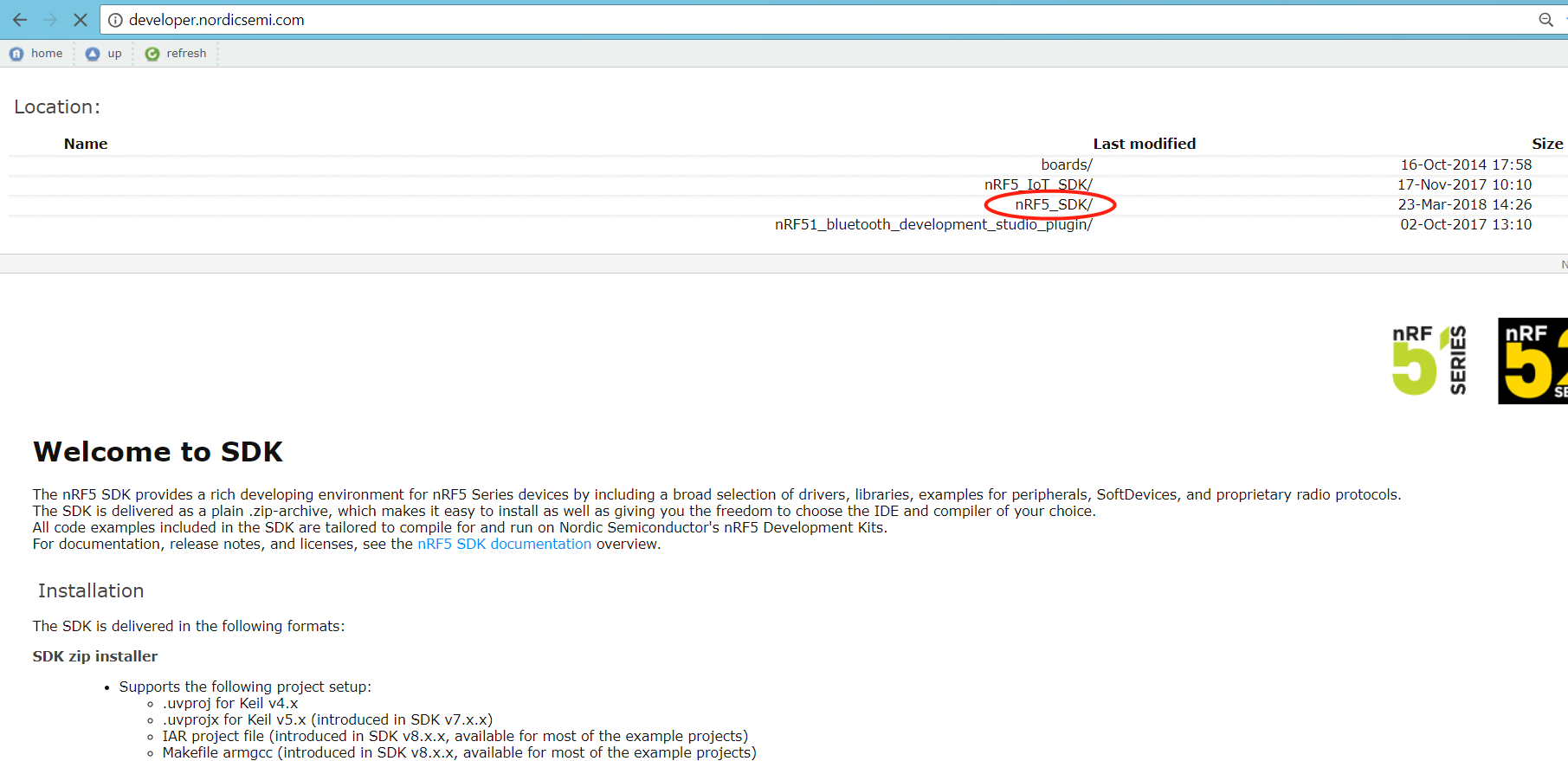Open the nRF5_IoT_SDK/ folder

[1038, 184]
